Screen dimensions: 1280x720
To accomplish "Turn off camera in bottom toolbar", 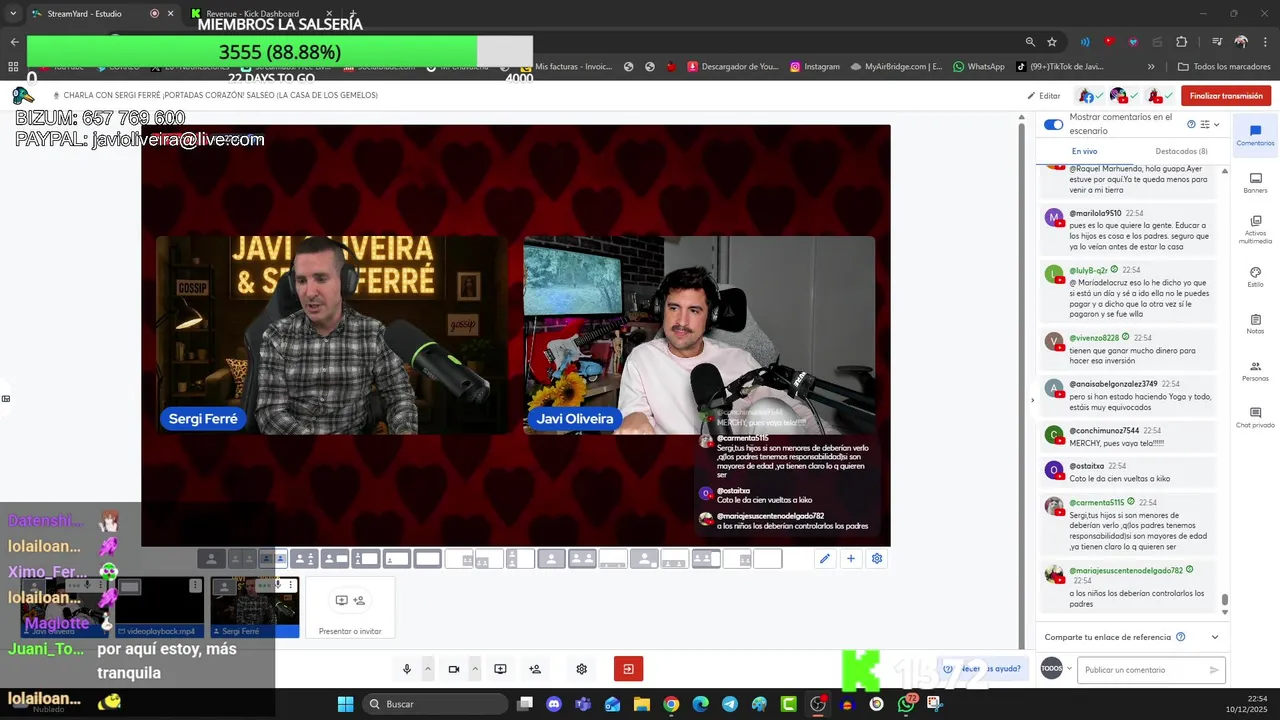I will (454, 669).
